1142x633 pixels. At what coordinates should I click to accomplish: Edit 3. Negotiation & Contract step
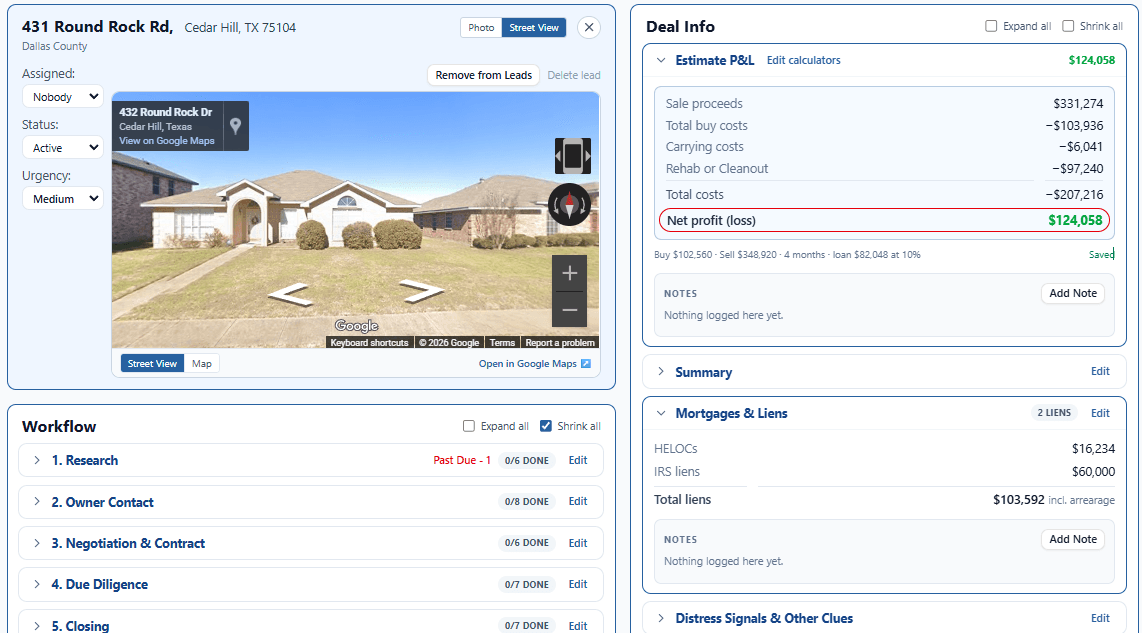tap(578, 543)
